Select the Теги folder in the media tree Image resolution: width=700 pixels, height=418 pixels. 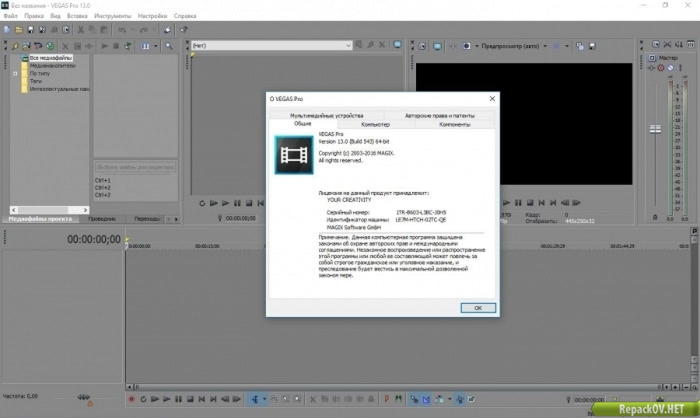(x=35, y=81)
